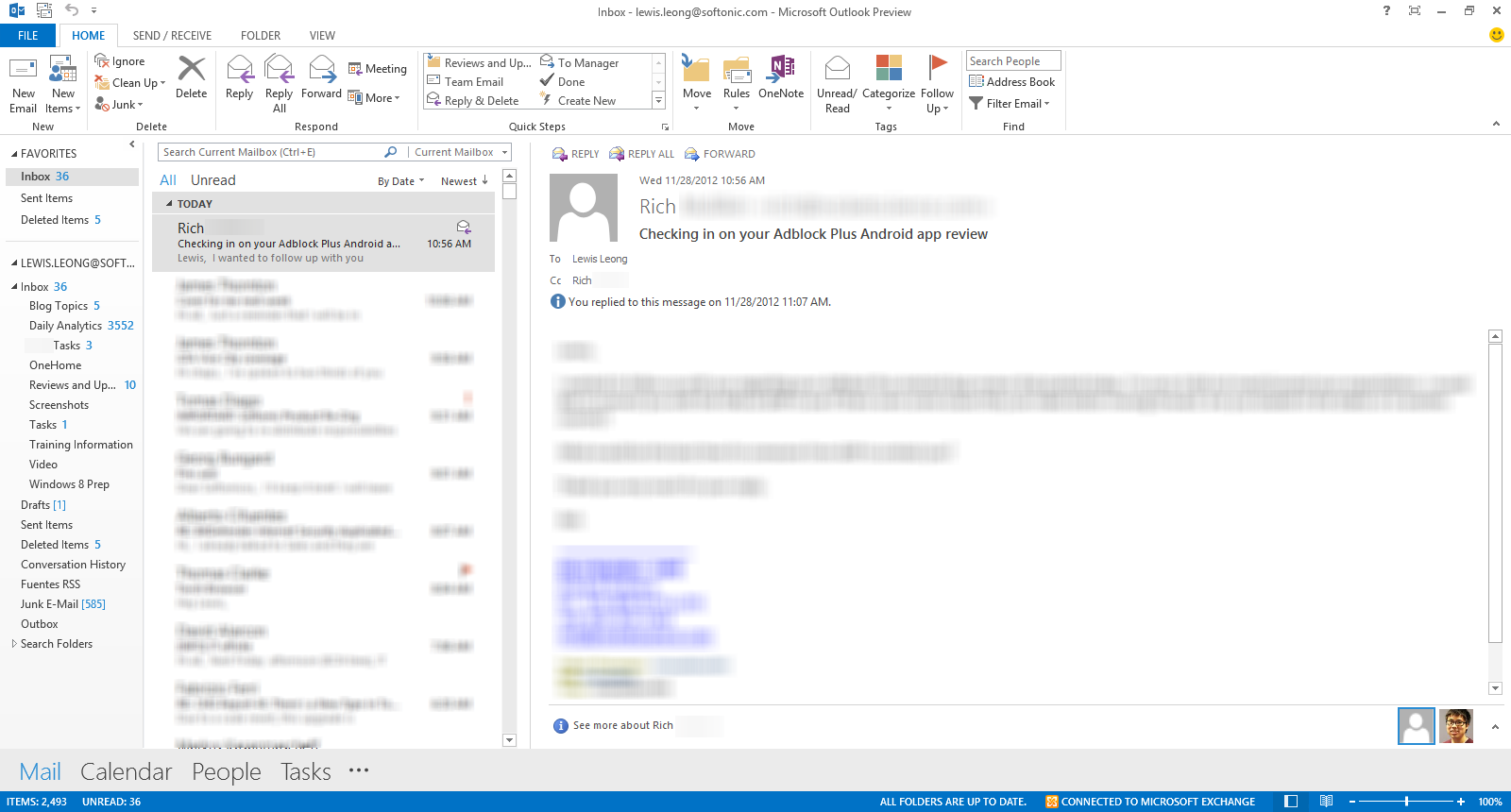Switch to the VIEW tab

(322, 36)
